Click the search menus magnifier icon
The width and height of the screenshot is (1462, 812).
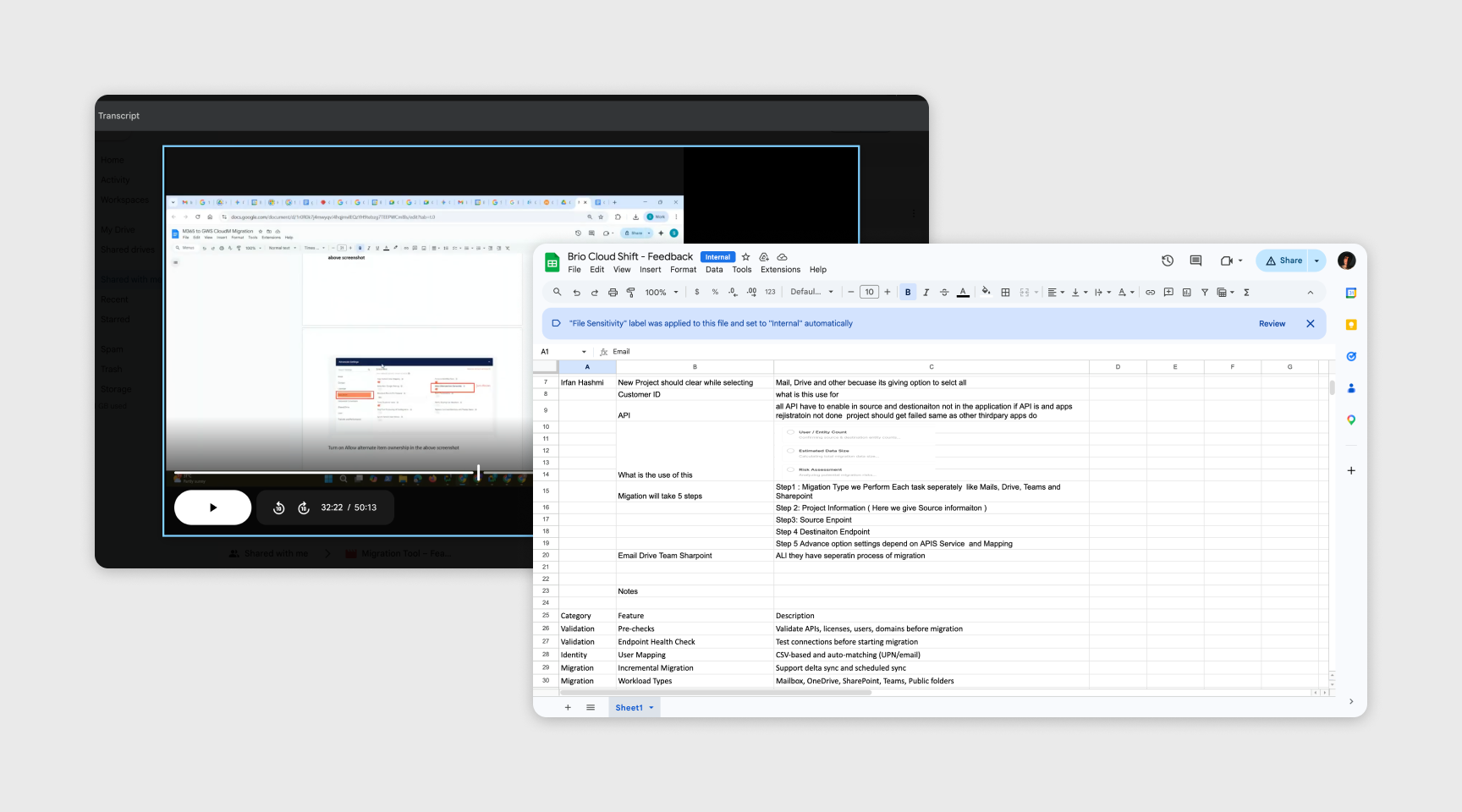pos(557,292)
